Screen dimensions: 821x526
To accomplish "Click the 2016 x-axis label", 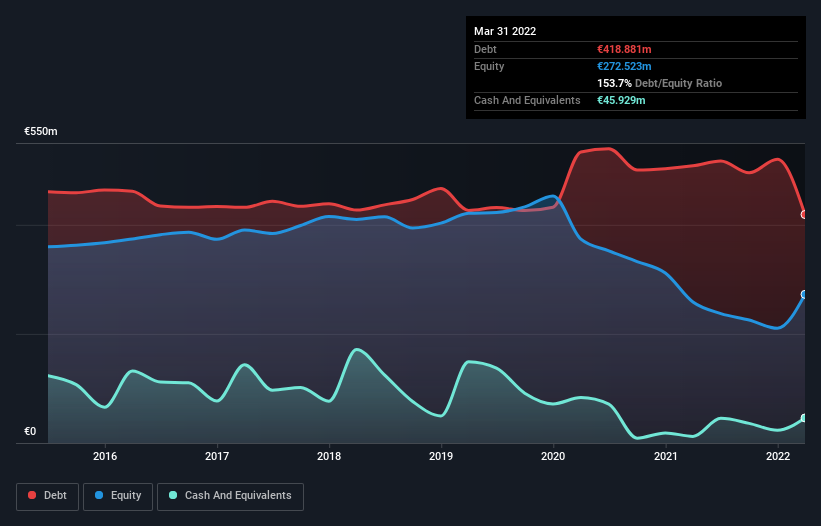I will (105, 456).
